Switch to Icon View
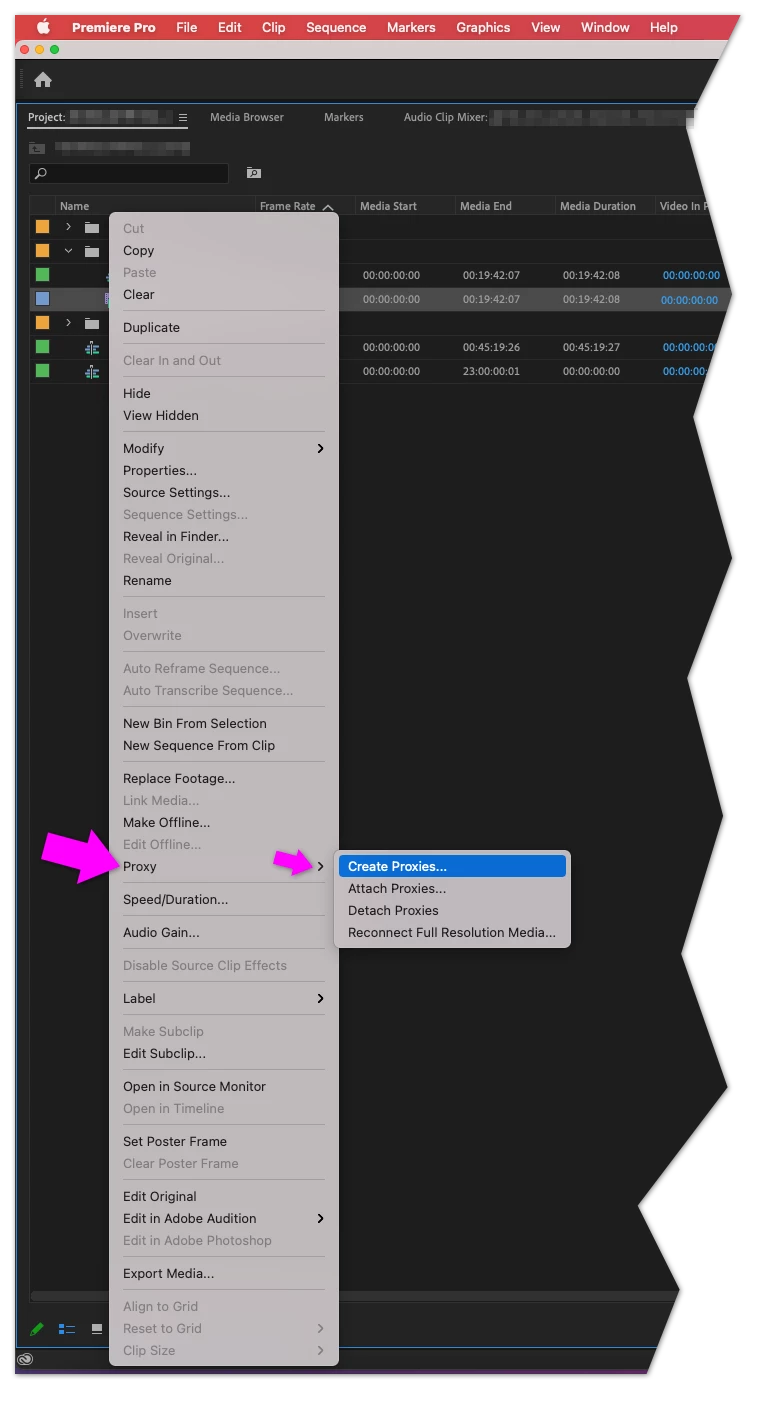The height and width of the screenshot is (1409, 776). (x=97, y=1329)
